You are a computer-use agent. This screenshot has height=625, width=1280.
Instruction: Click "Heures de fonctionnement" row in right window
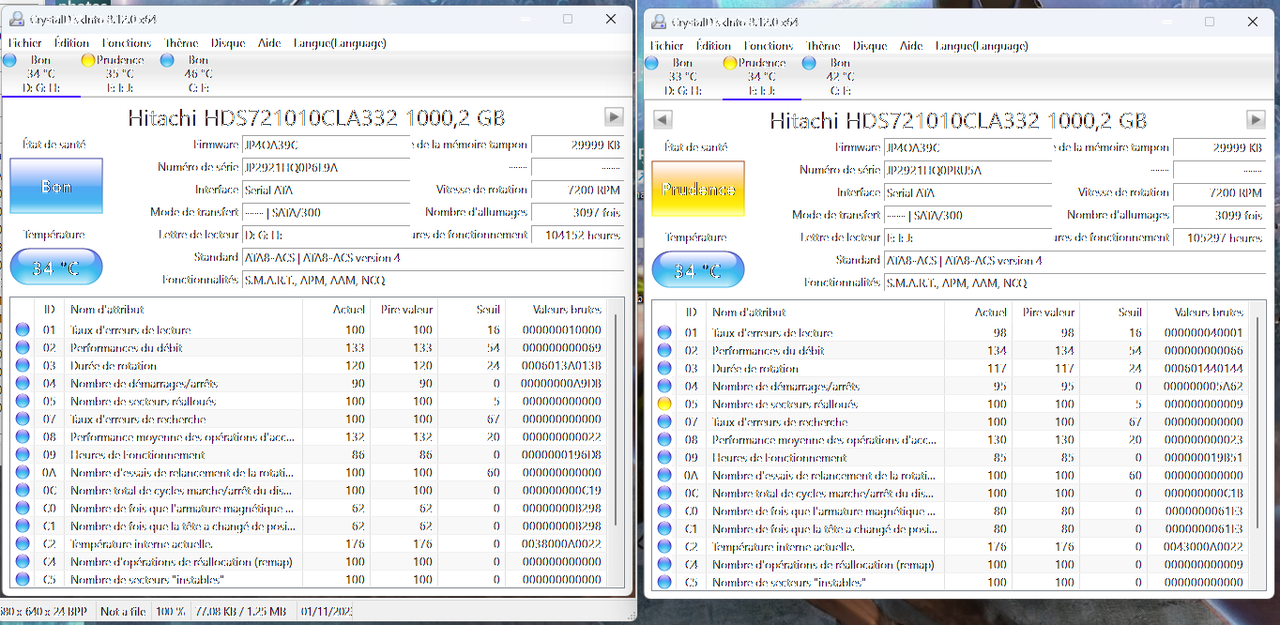949,457
